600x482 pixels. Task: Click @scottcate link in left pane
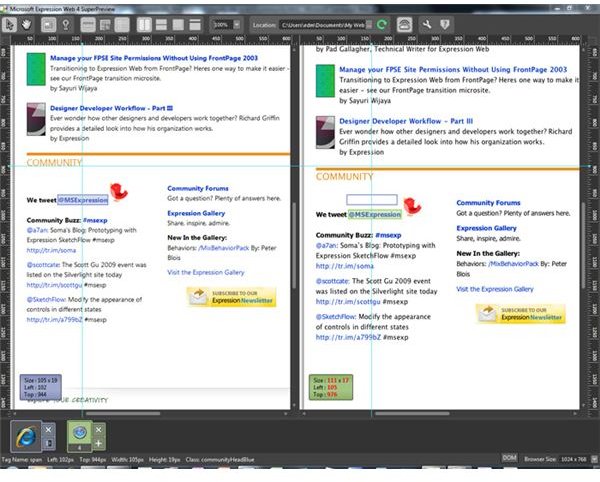(x=43, y=265)
